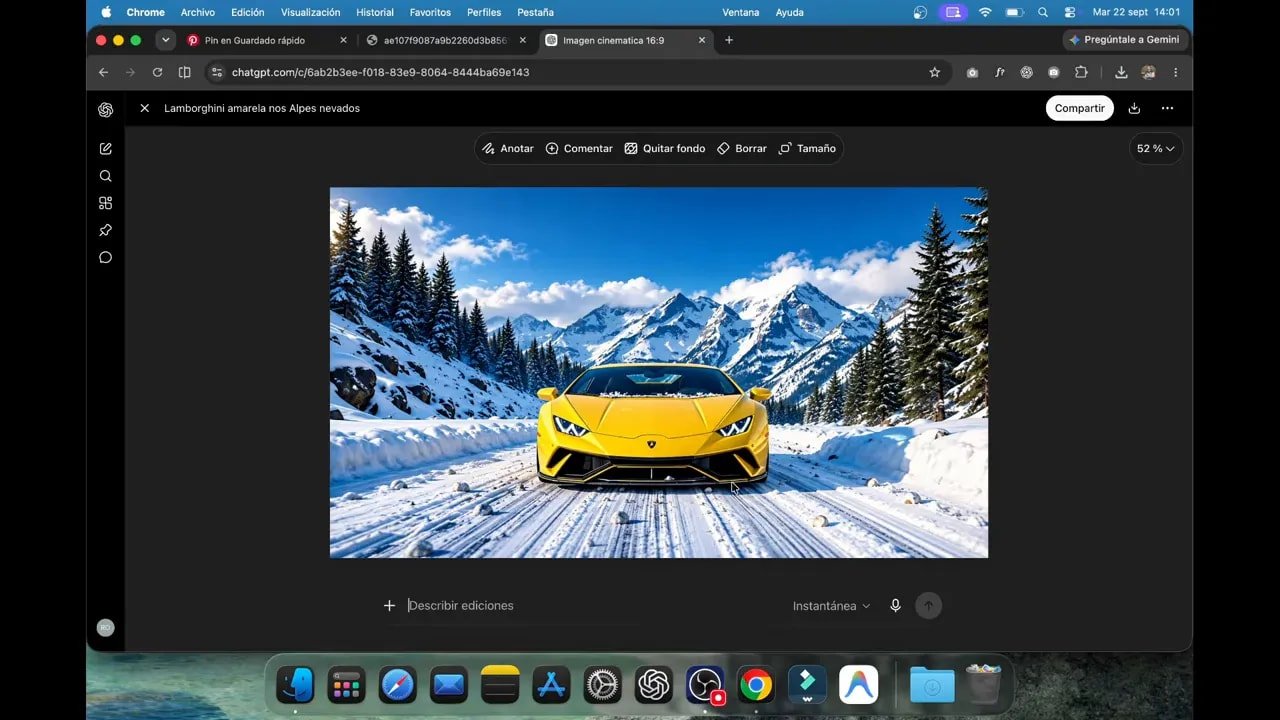Viewport: 1280px width, 720px height.
Task: Expand the Chrome tab search chevron
Action: (165, 40)
